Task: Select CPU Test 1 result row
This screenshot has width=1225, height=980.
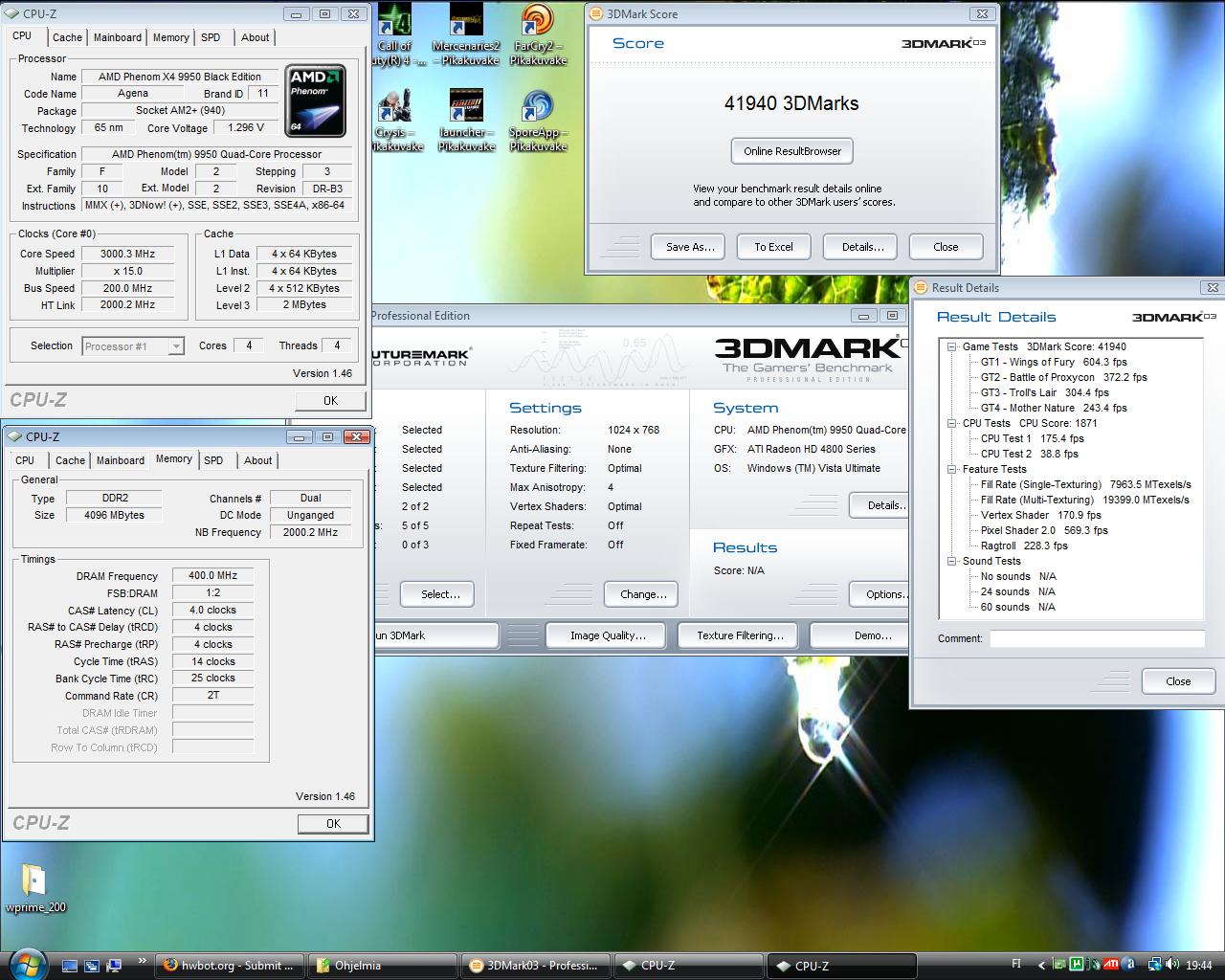Action: pos(1033,439)
